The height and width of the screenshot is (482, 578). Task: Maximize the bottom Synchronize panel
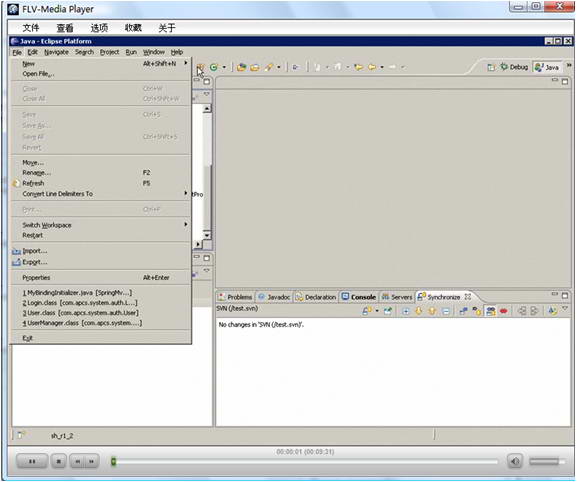tap(565, 296)
